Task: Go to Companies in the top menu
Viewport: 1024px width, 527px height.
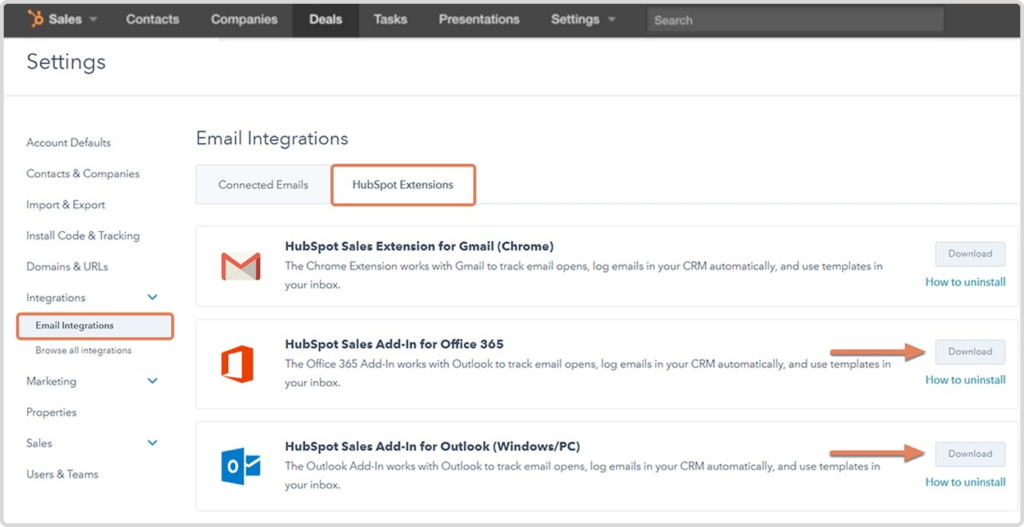Action: (244, 20)
